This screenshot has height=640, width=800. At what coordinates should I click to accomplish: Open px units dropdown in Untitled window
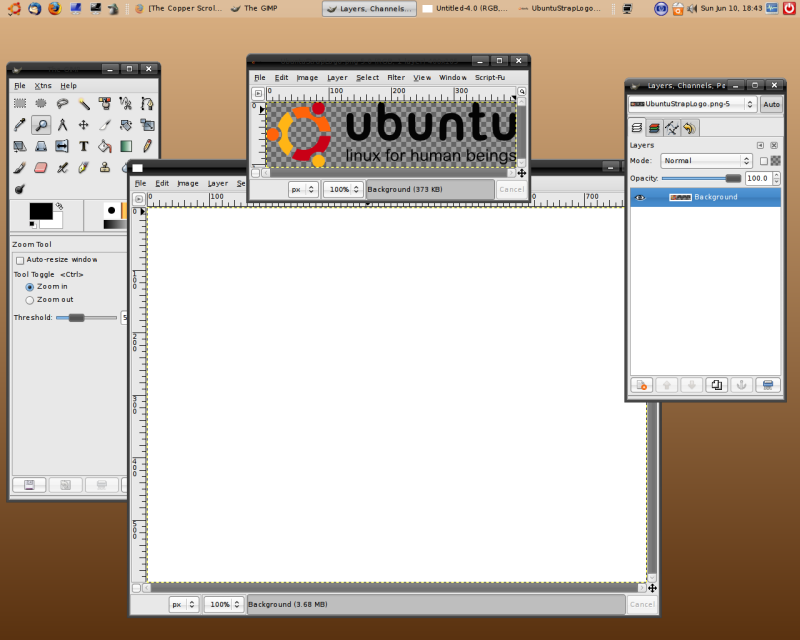pyautogui.click(x=183, y=604)
